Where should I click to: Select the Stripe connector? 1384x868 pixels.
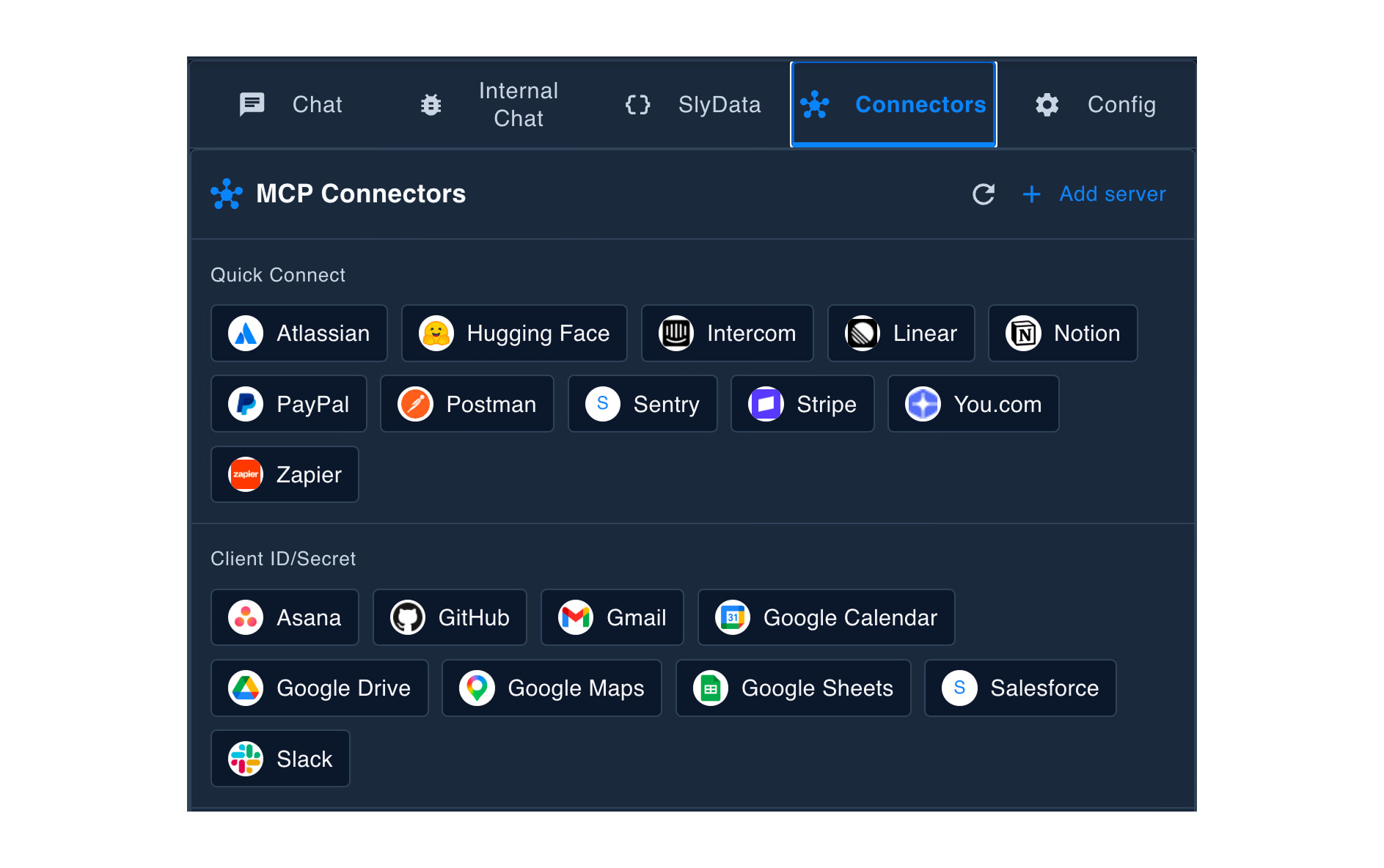coord(802,404)
